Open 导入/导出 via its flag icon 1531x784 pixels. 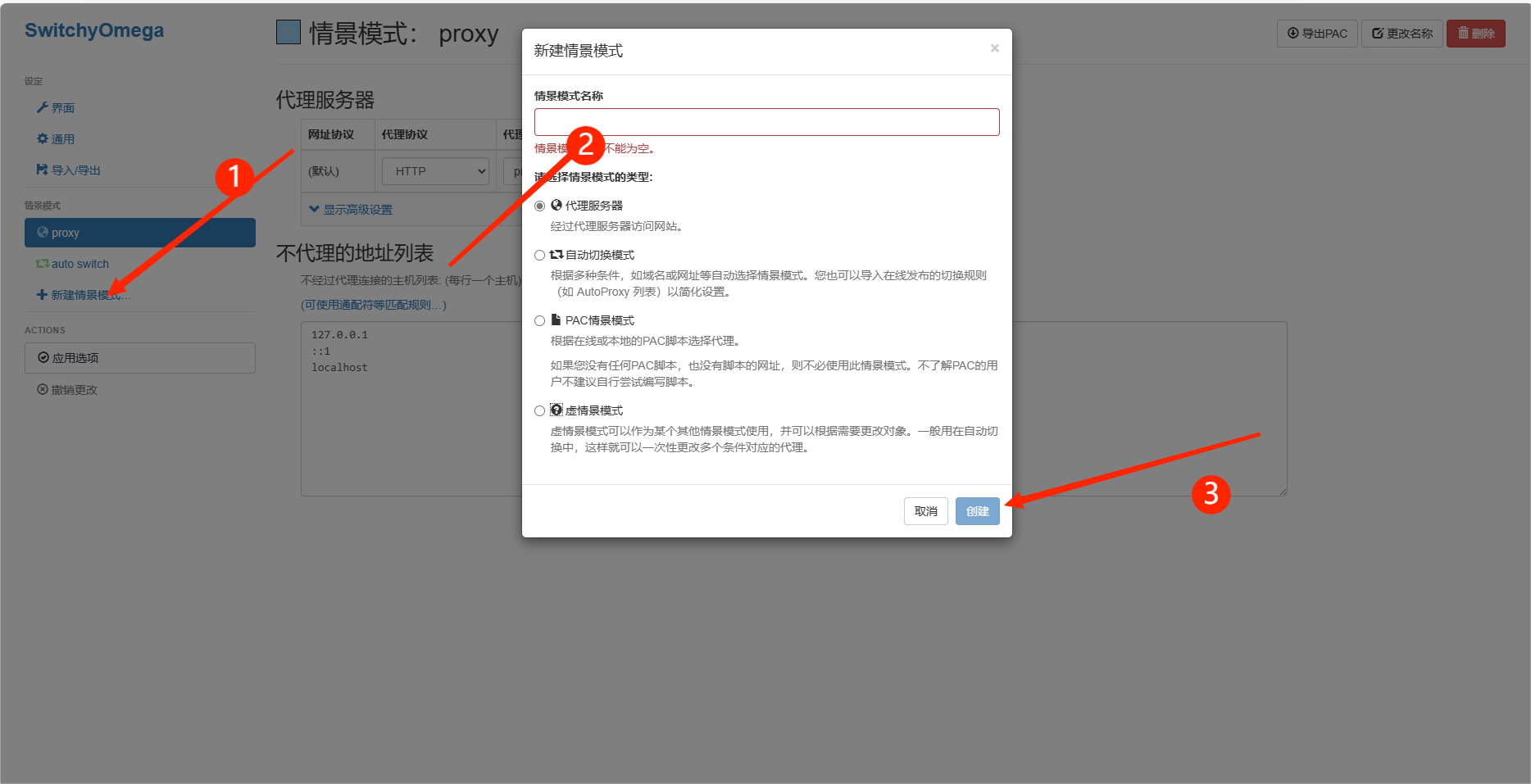41,170
